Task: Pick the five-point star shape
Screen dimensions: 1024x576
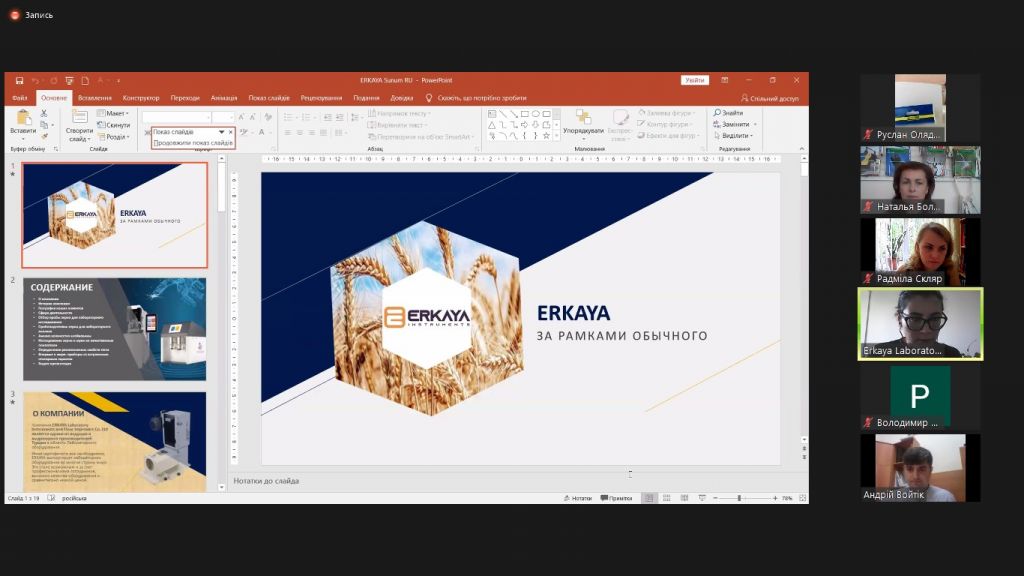Action: click(x=547, y=136)
